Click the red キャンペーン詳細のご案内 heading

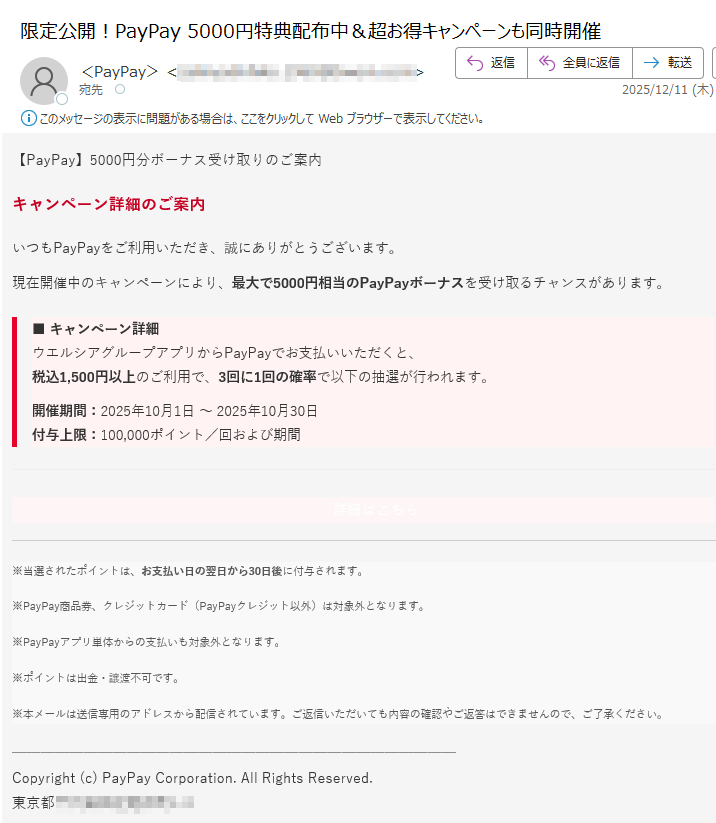pyautogui.click(x=109, y=204)
